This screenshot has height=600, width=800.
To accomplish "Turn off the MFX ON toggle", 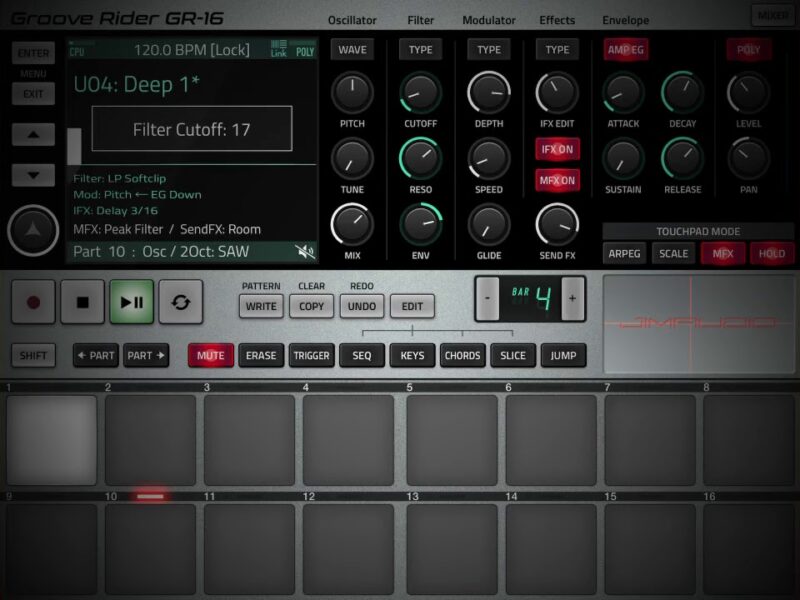I will (x=557, y=181).
